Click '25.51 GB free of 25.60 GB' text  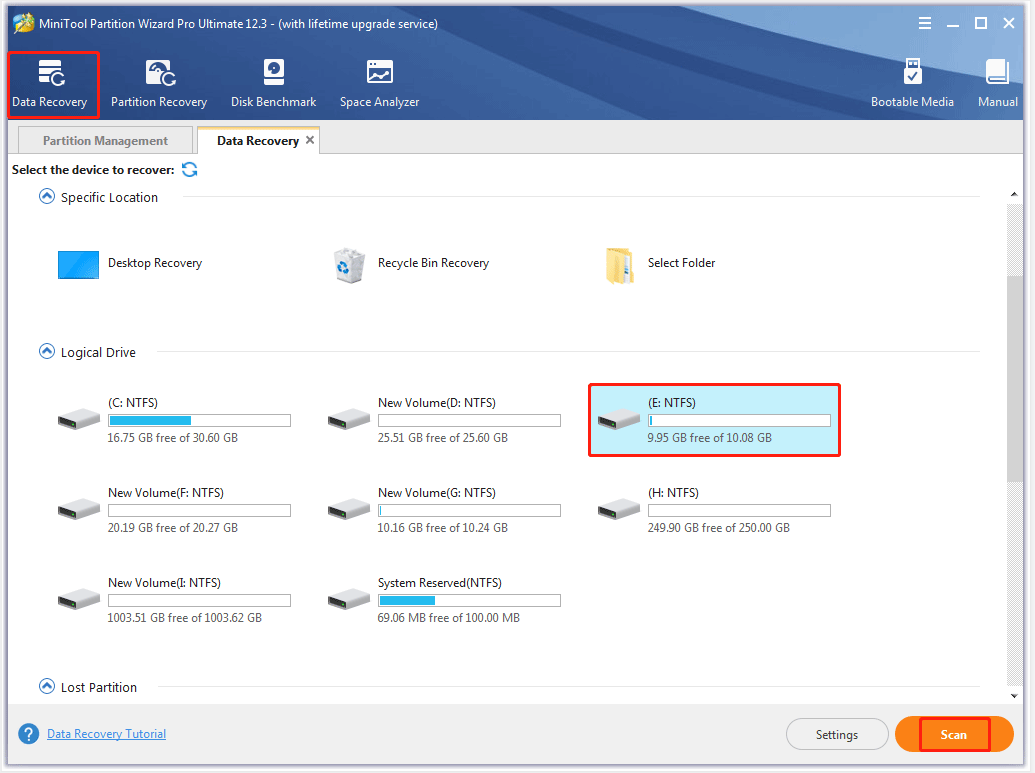(x=443, y=438)
